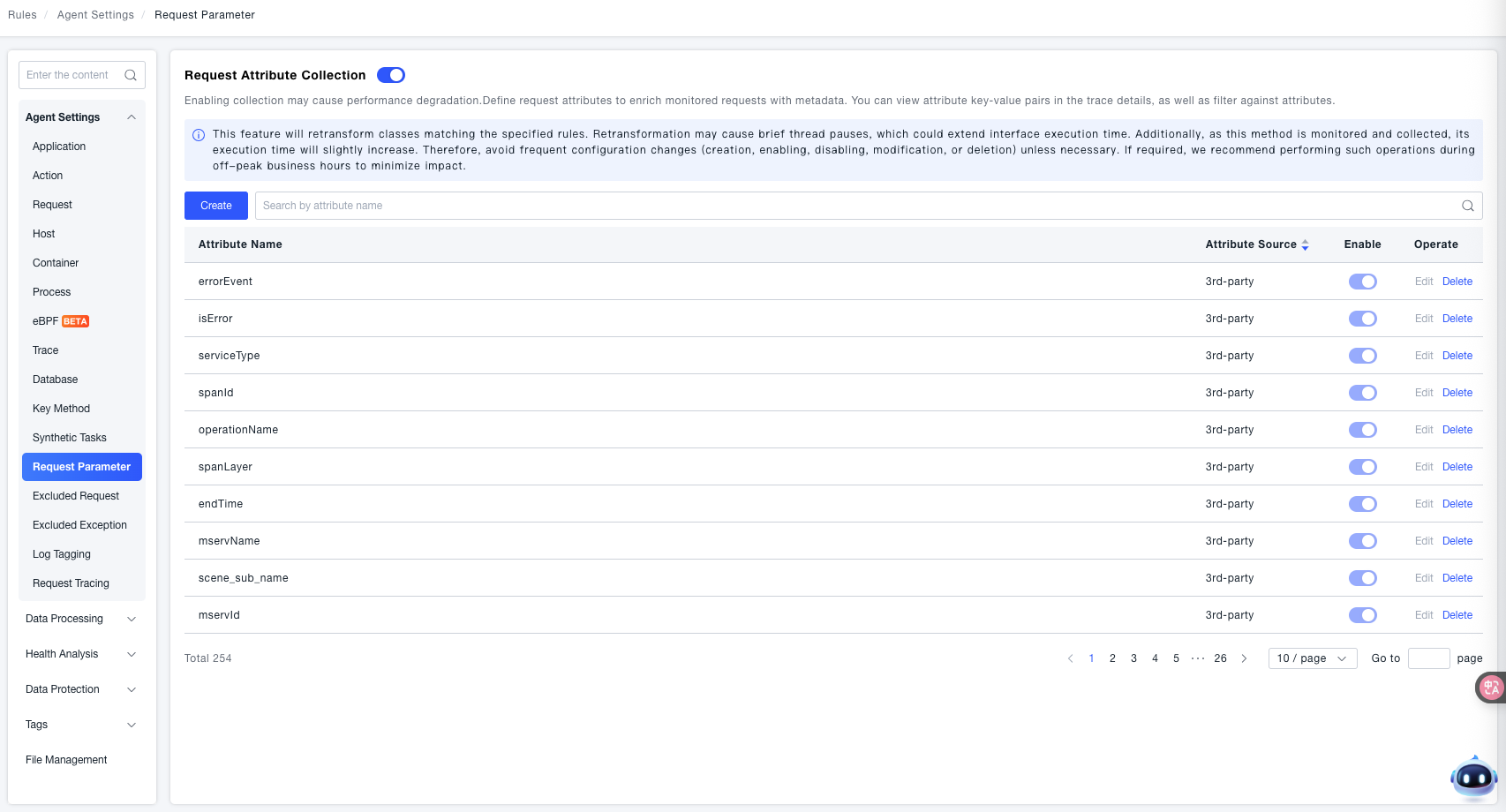Go to next page arrow
Image resolution: width=1506 pixels, height=812 pixels.
1244,658
